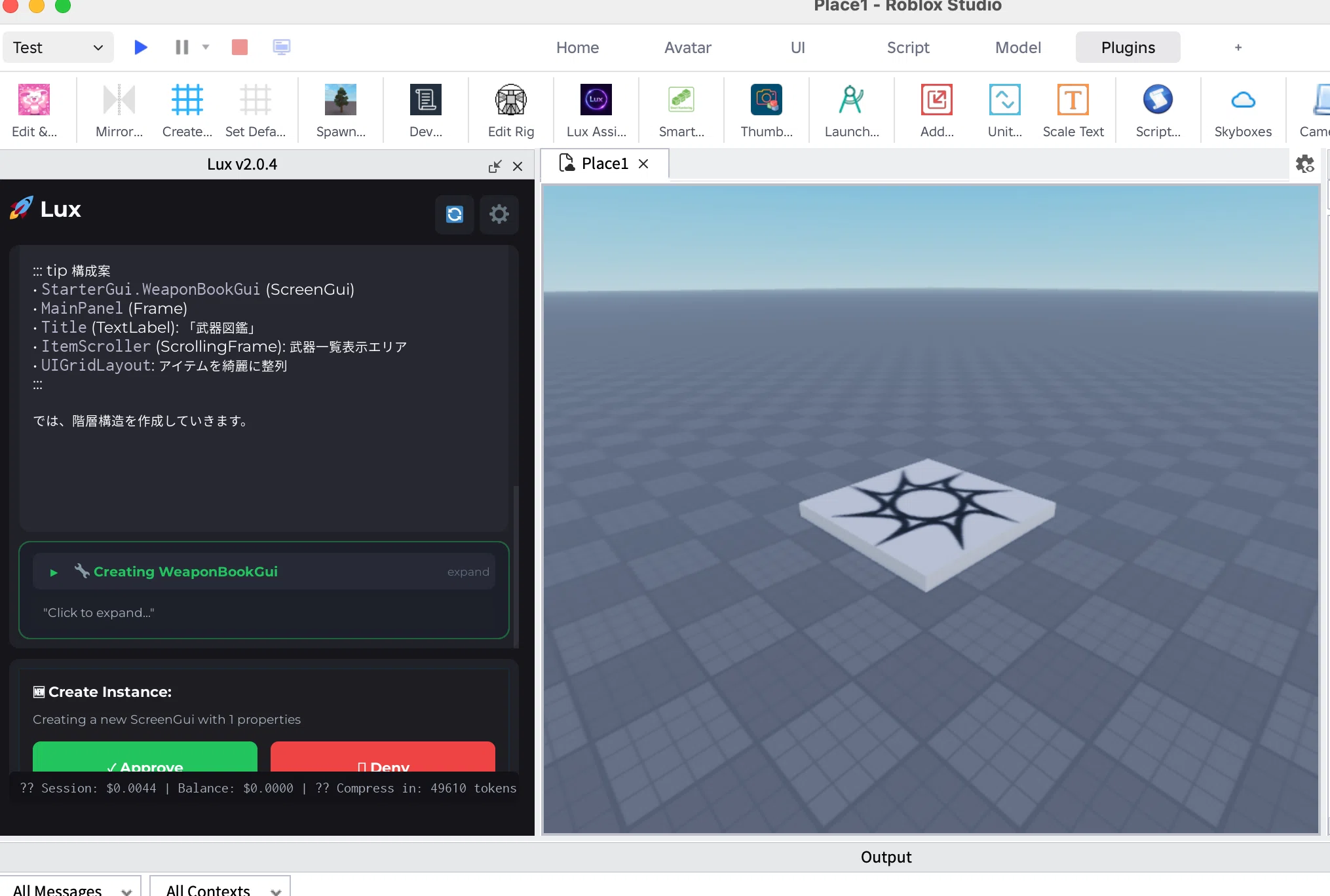1330x896 pixels.
Task: Open the Test mode dropdown
Action: tap(58, 47)
